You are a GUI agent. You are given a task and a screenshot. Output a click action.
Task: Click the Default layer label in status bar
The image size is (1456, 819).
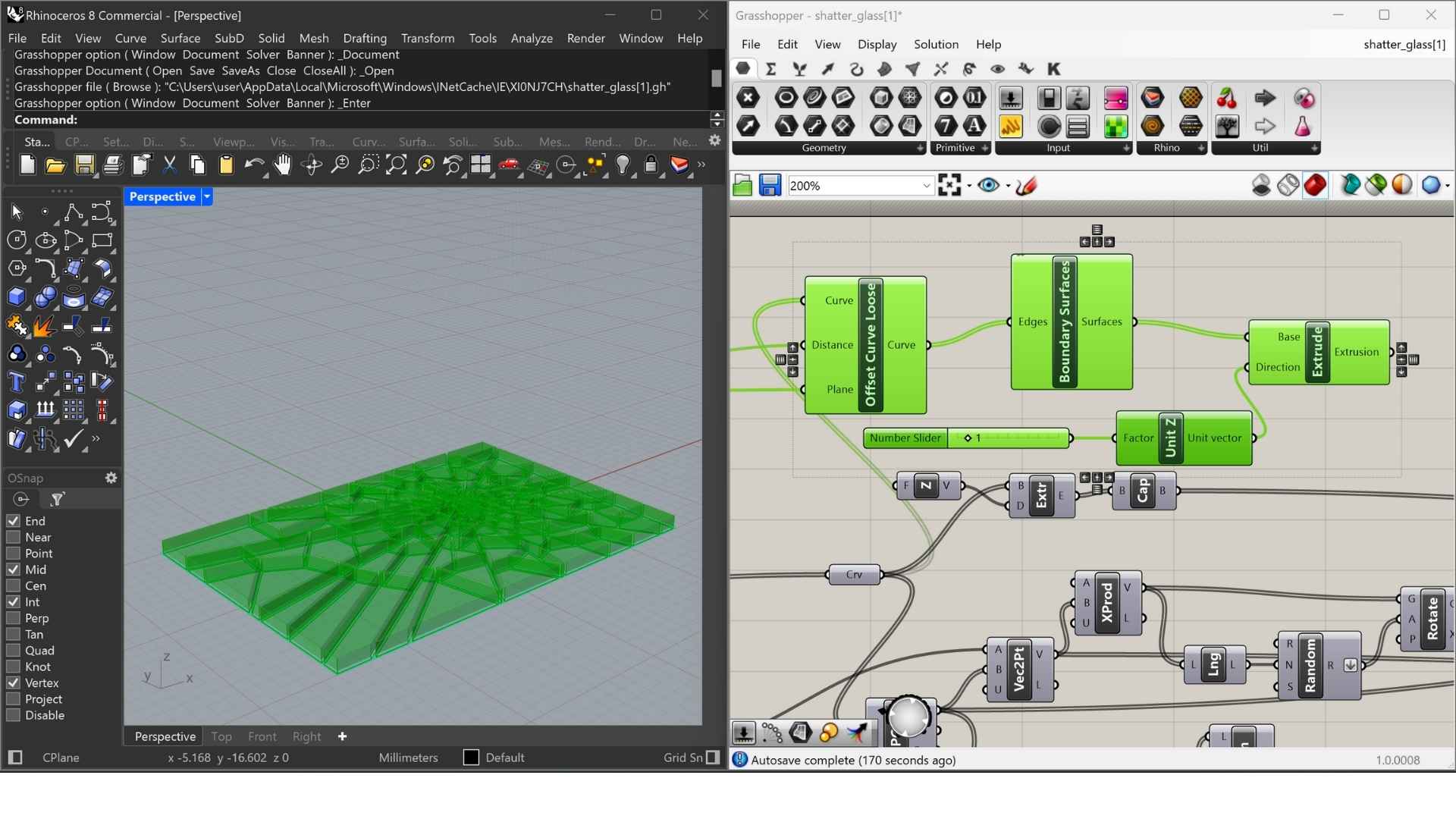pyautogui.click(x=505, y=758)
